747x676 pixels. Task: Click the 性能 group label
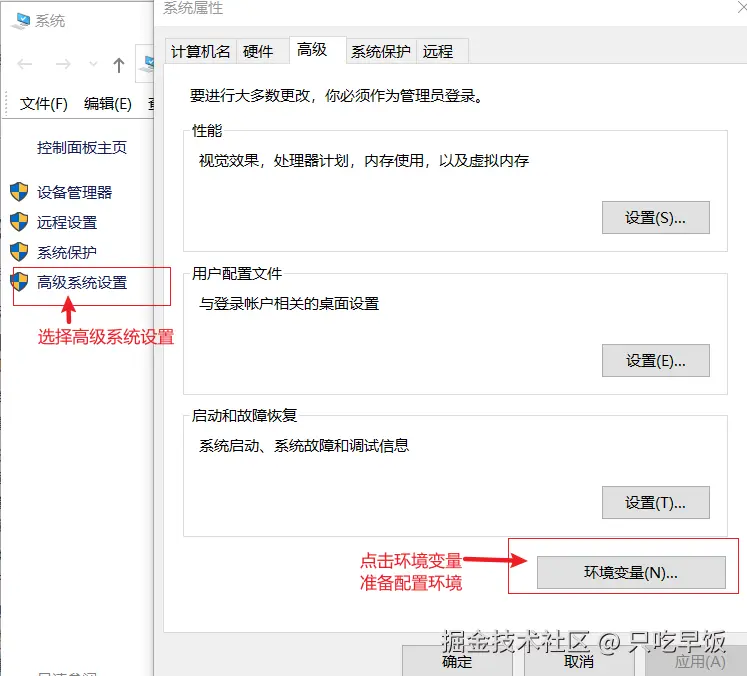point(207,131)
